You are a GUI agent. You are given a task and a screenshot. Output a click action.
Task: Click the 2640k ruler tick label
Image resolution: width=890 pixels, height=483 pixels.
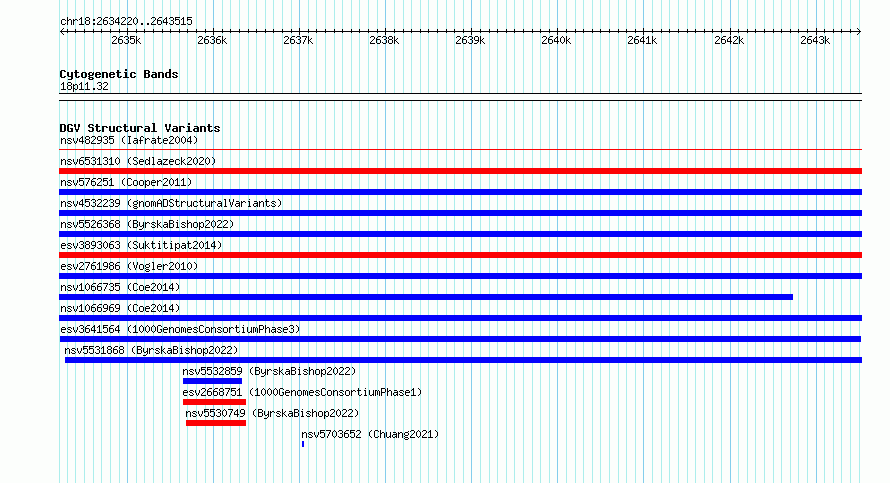tap(556, 40)
